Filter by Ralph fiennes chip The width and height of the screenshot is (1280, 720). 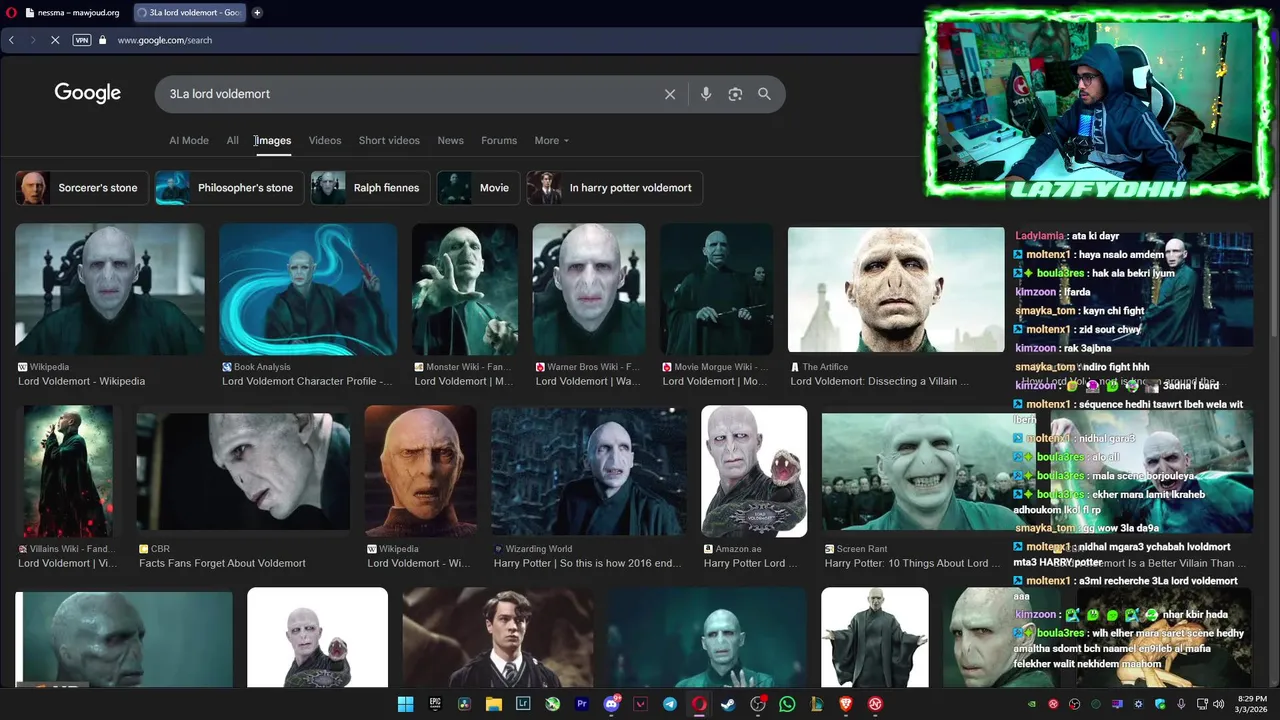[x=370, y=188]
